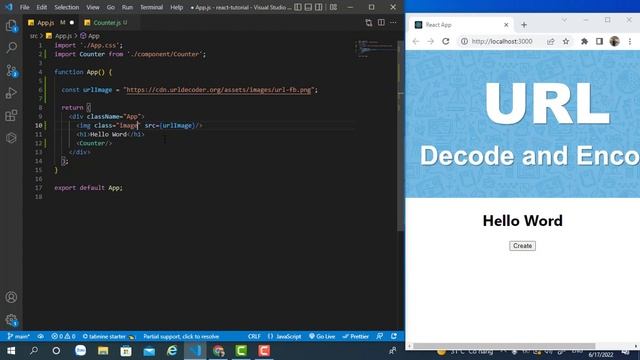Click the main branch indicator in the status bar

pyautogui.click(x=19, y=336)
